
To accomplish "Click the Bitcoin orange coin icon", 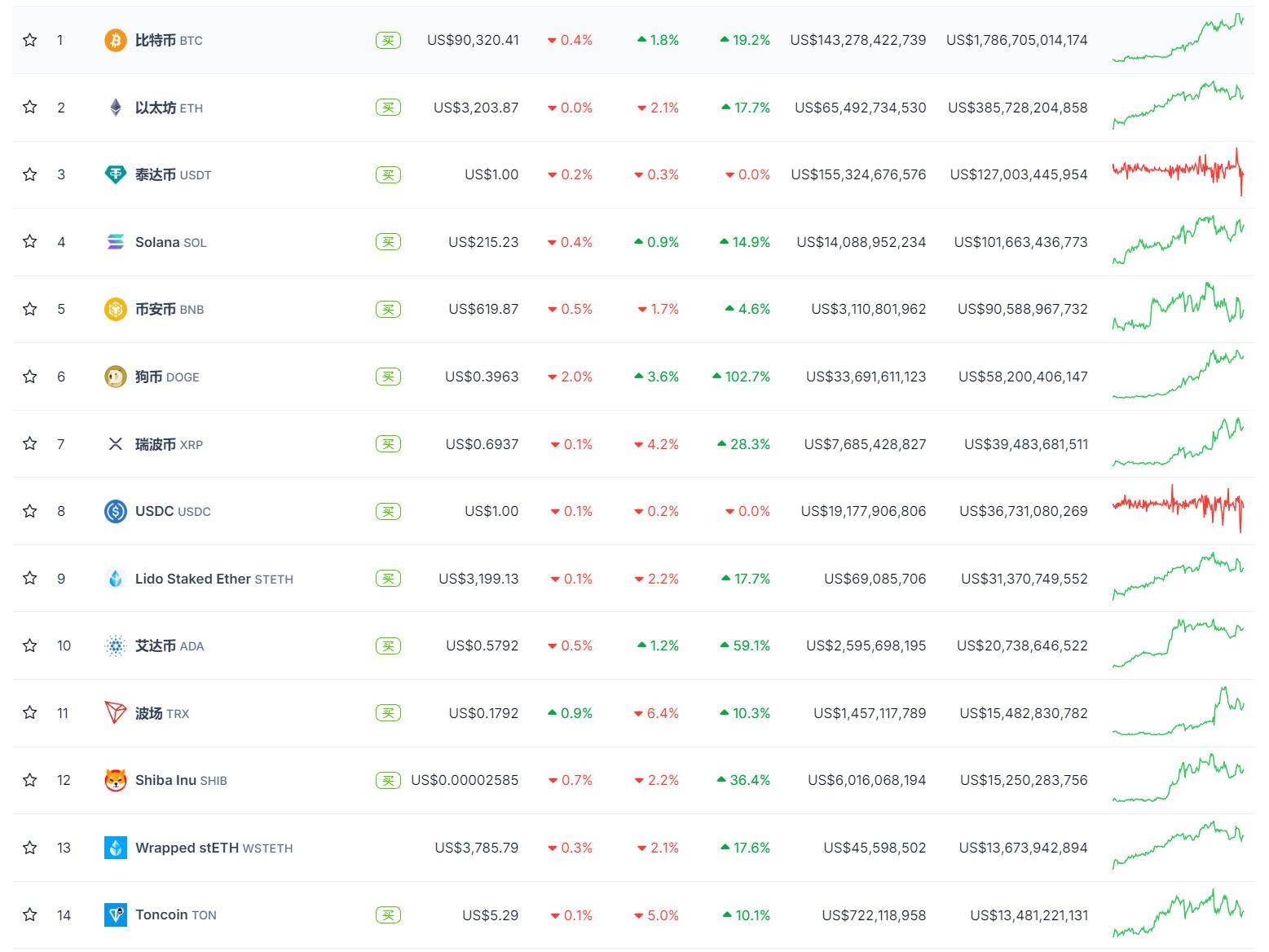I will click(x=116, y=40).
